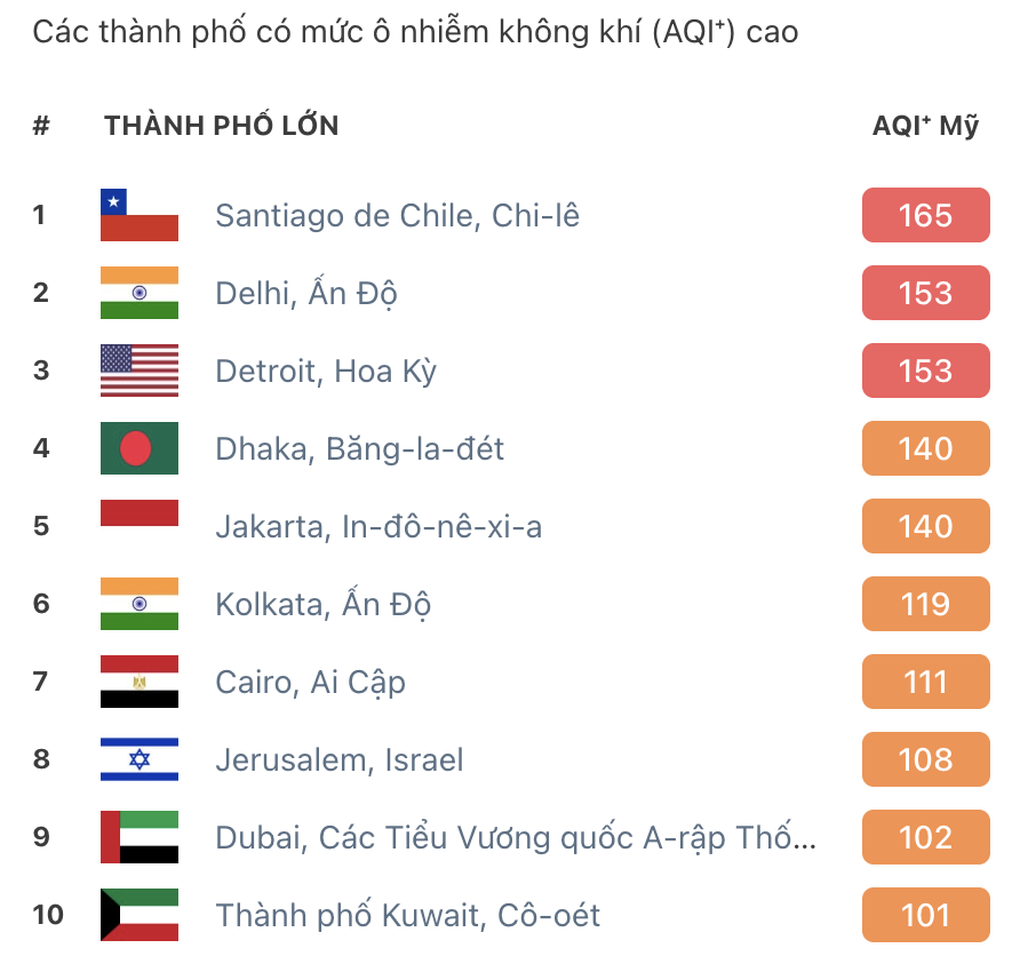
Task: Open Dhaka, Băng-la-đét city link
Action: (360, 448)
